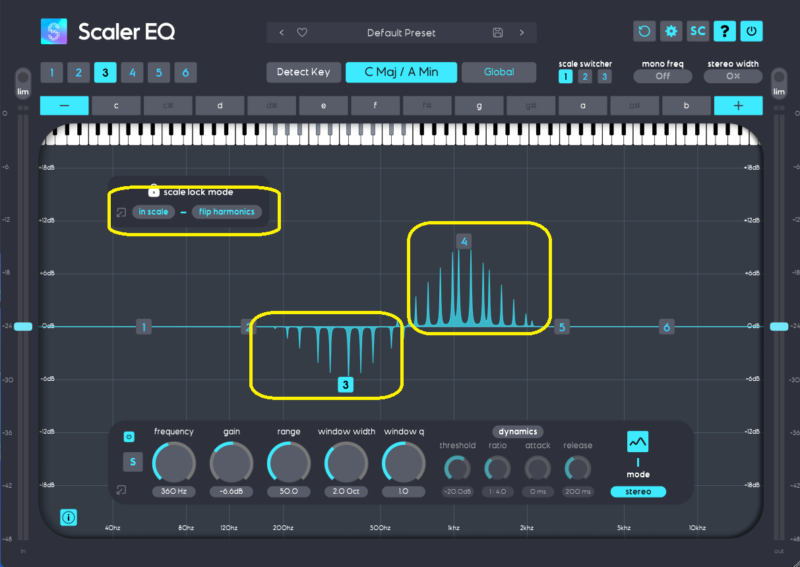The width and height of the screenshot is (800, 567).
Task: Open the help question mark icon
Action: [x=724, y=32]
